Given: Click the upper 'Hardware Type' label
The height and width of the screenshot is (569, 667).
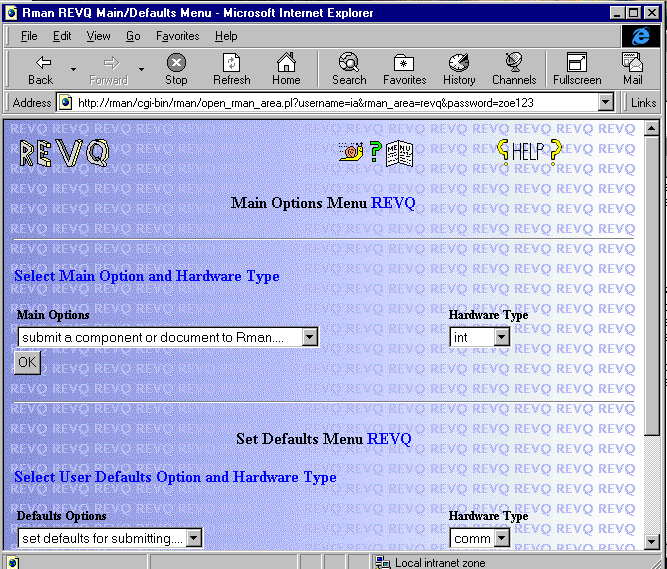Looking at the screenshot, I should click(x=488, y=315).
